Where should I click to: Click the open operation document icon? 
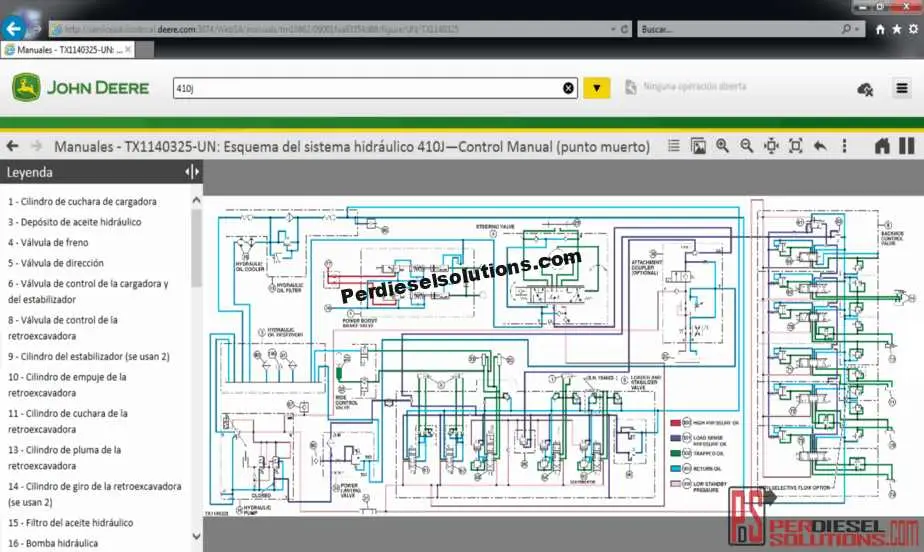click(631, 87)
